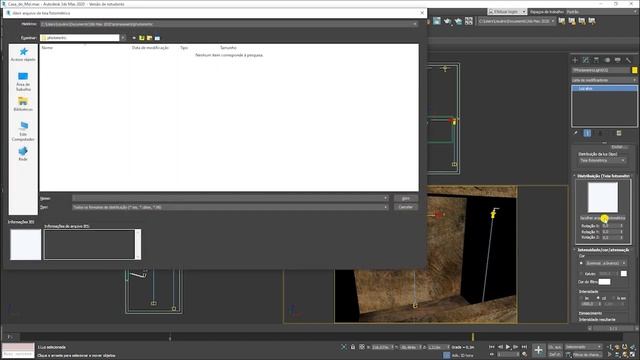Go to Desktop in dialog sidebar
This screenshot has height=360, width=640.
tap(23, 82)
